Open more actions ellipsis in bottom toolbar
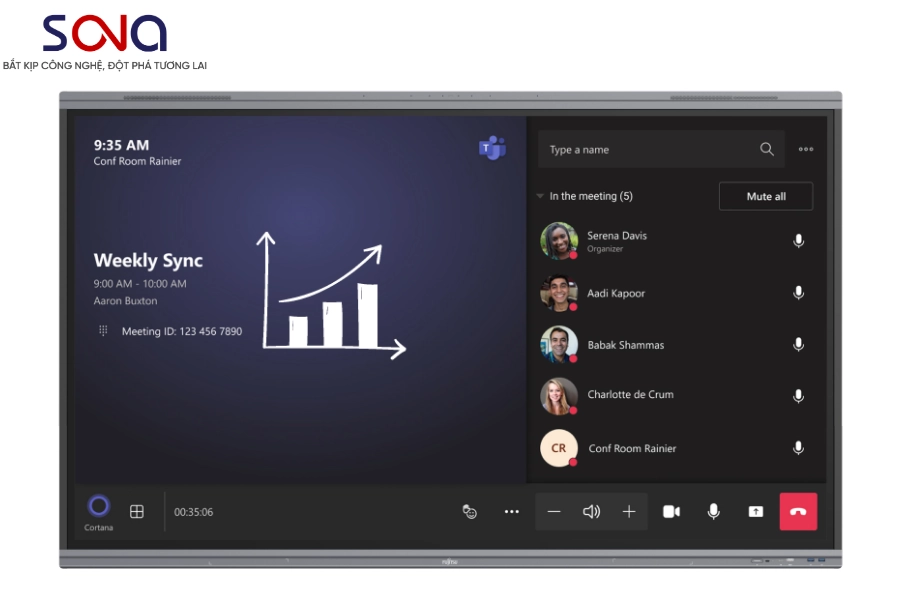The height and width of the screenshot is (600, 900). pos(512,512)
